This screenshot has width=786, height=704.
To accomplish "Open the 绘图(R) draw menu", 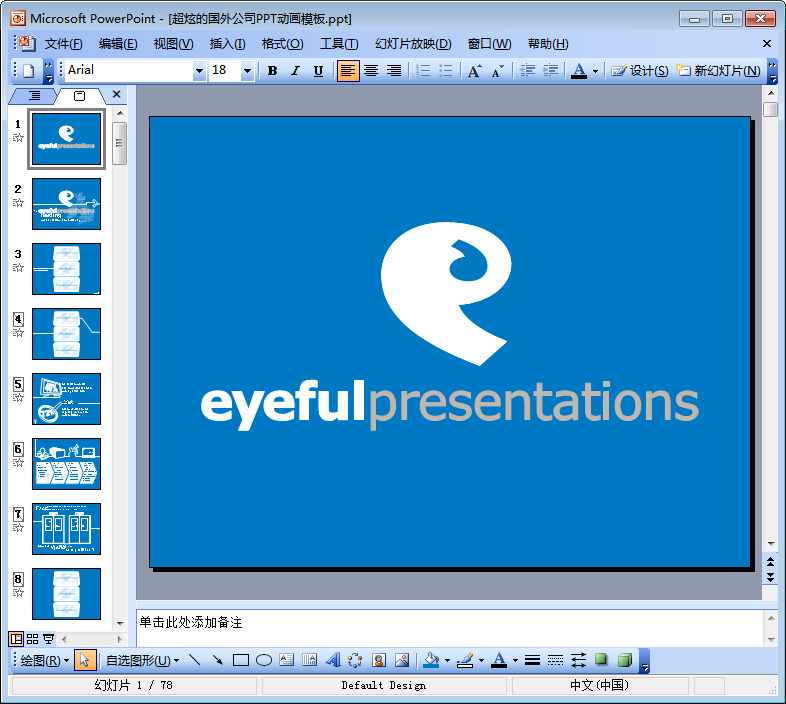I will (44, 660).
